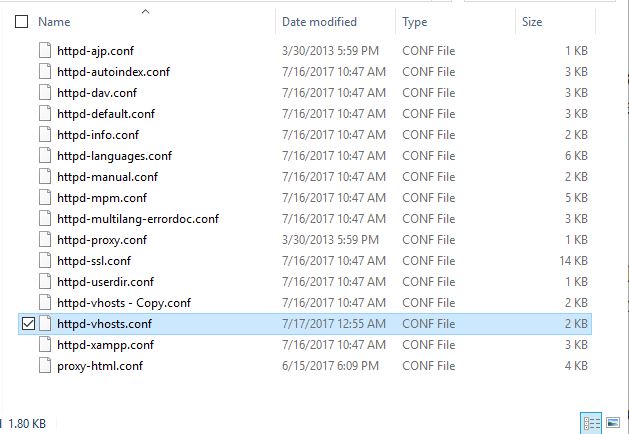
Task: Switch to large thumbnails view icon
Action: (x=613, y=423)
